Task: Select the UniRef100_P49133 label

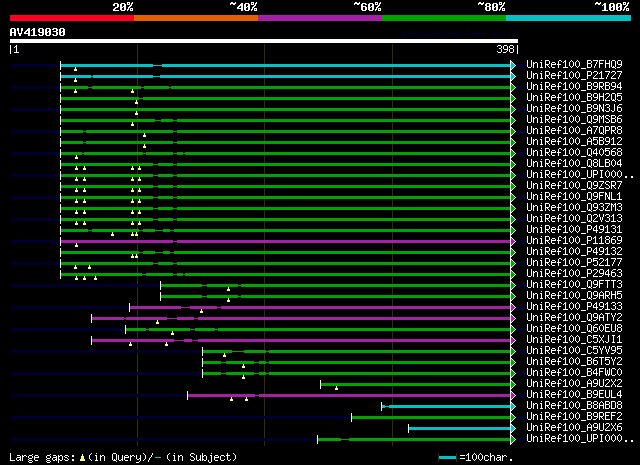Action: point(574,307)
